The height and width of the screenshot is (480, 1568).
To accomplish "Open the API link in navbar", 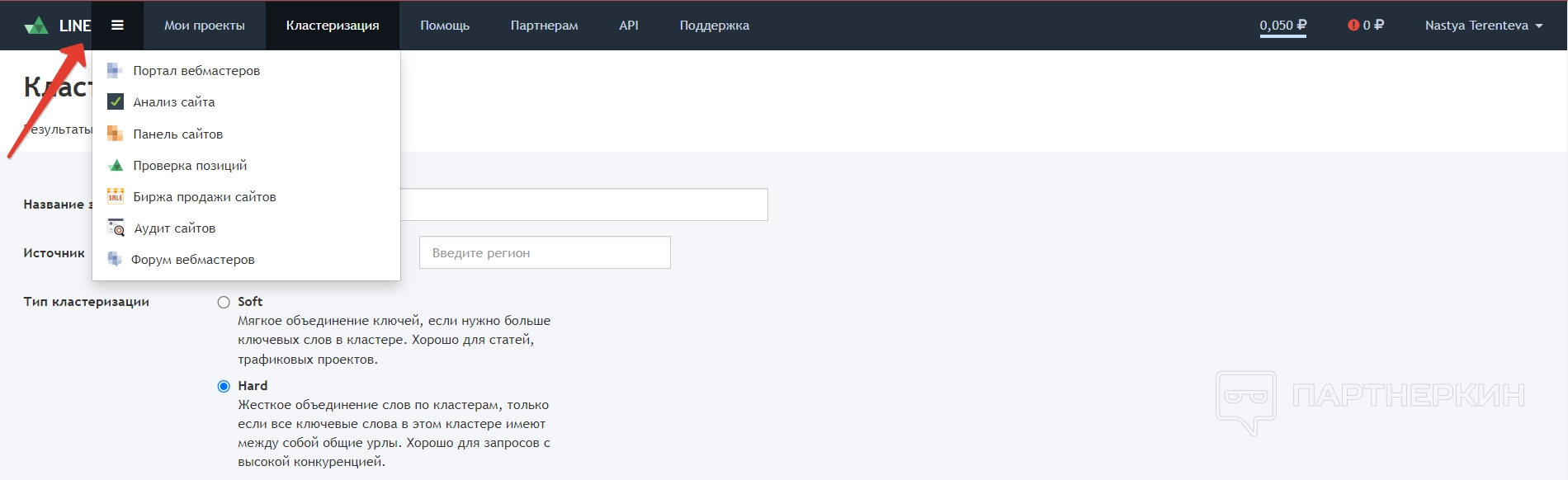I will 629,26.
